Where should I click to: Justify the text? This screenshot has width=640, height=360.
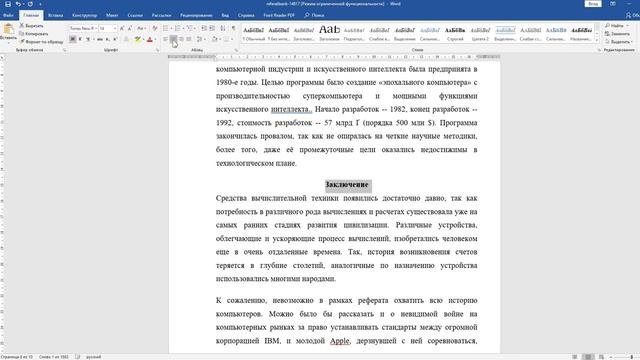(x=189, y=39)
